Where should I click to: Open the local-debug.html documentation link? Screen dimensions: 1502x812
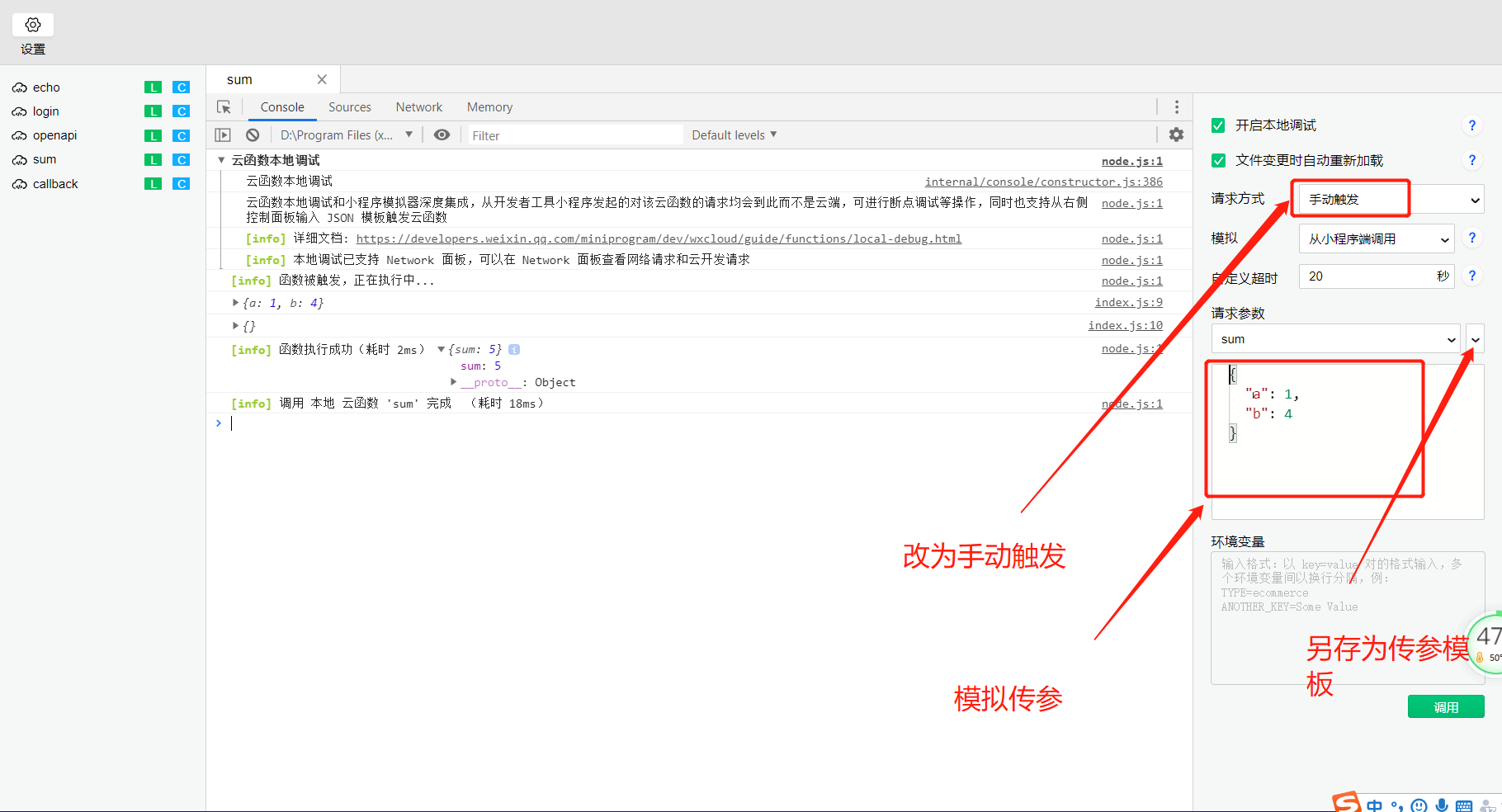(659, 238)
